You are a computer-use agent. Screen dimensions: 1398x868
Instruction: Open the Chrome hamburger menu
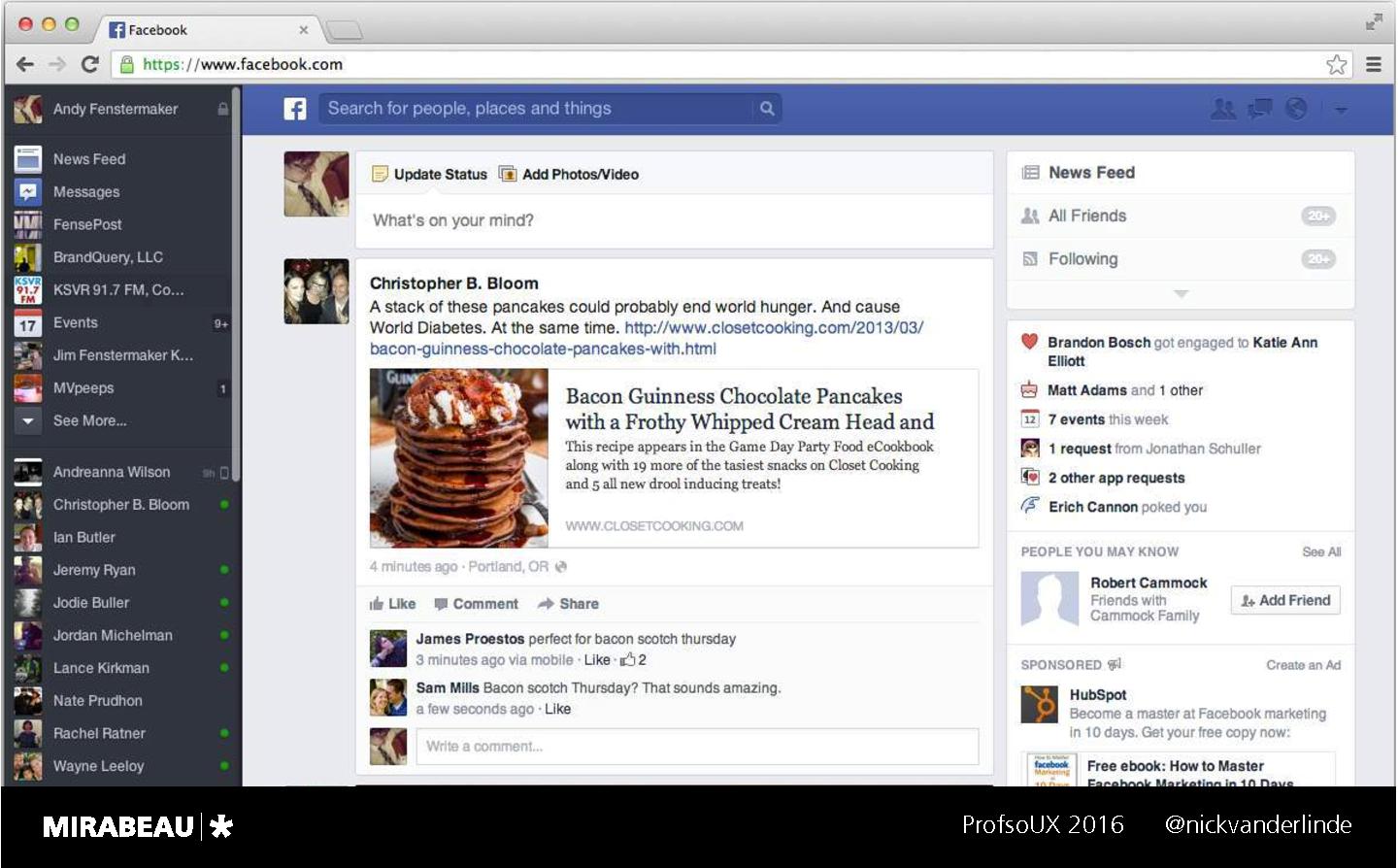click(1374, 64)
